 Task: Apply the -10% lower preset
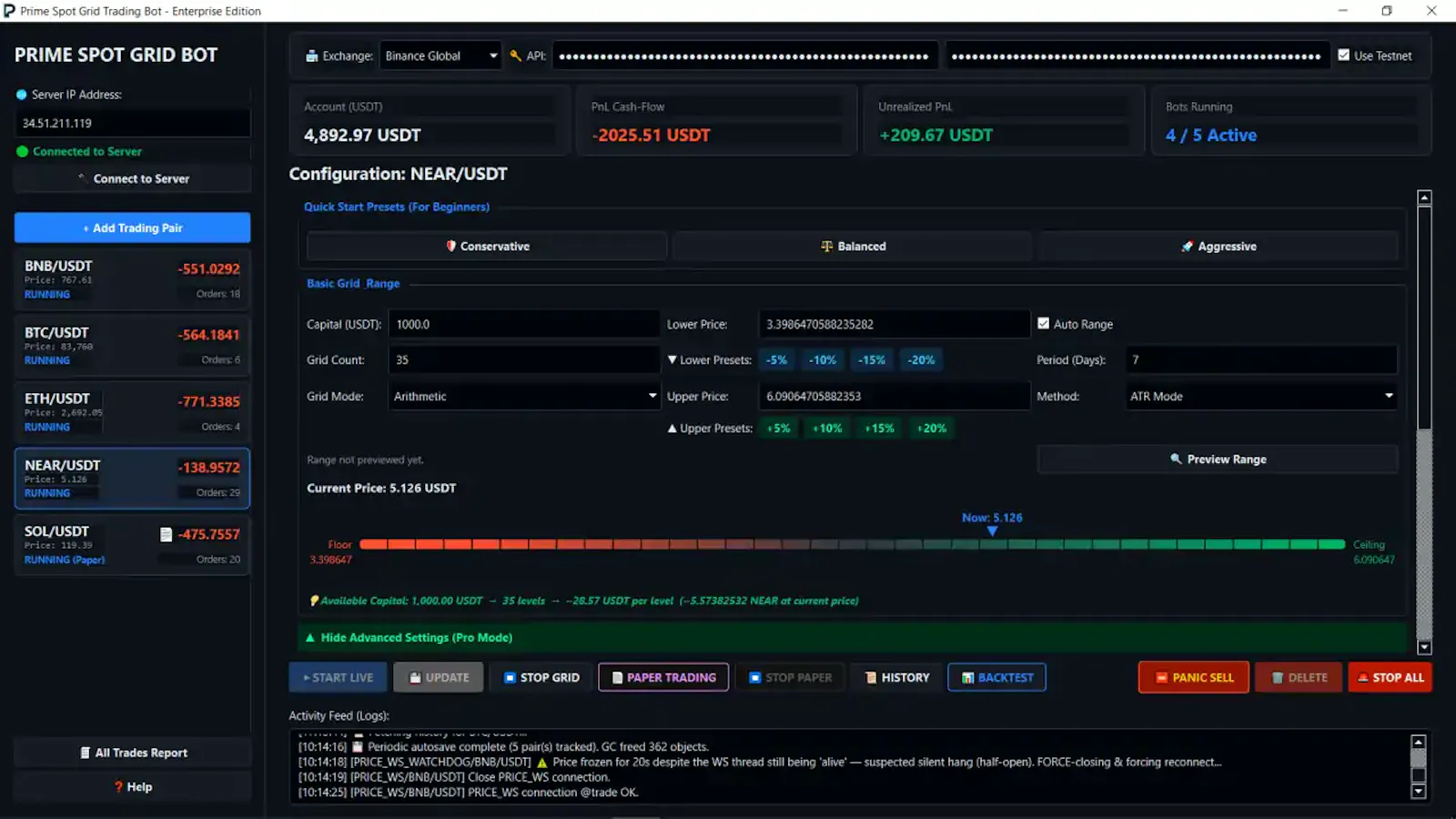coord(823,359)
